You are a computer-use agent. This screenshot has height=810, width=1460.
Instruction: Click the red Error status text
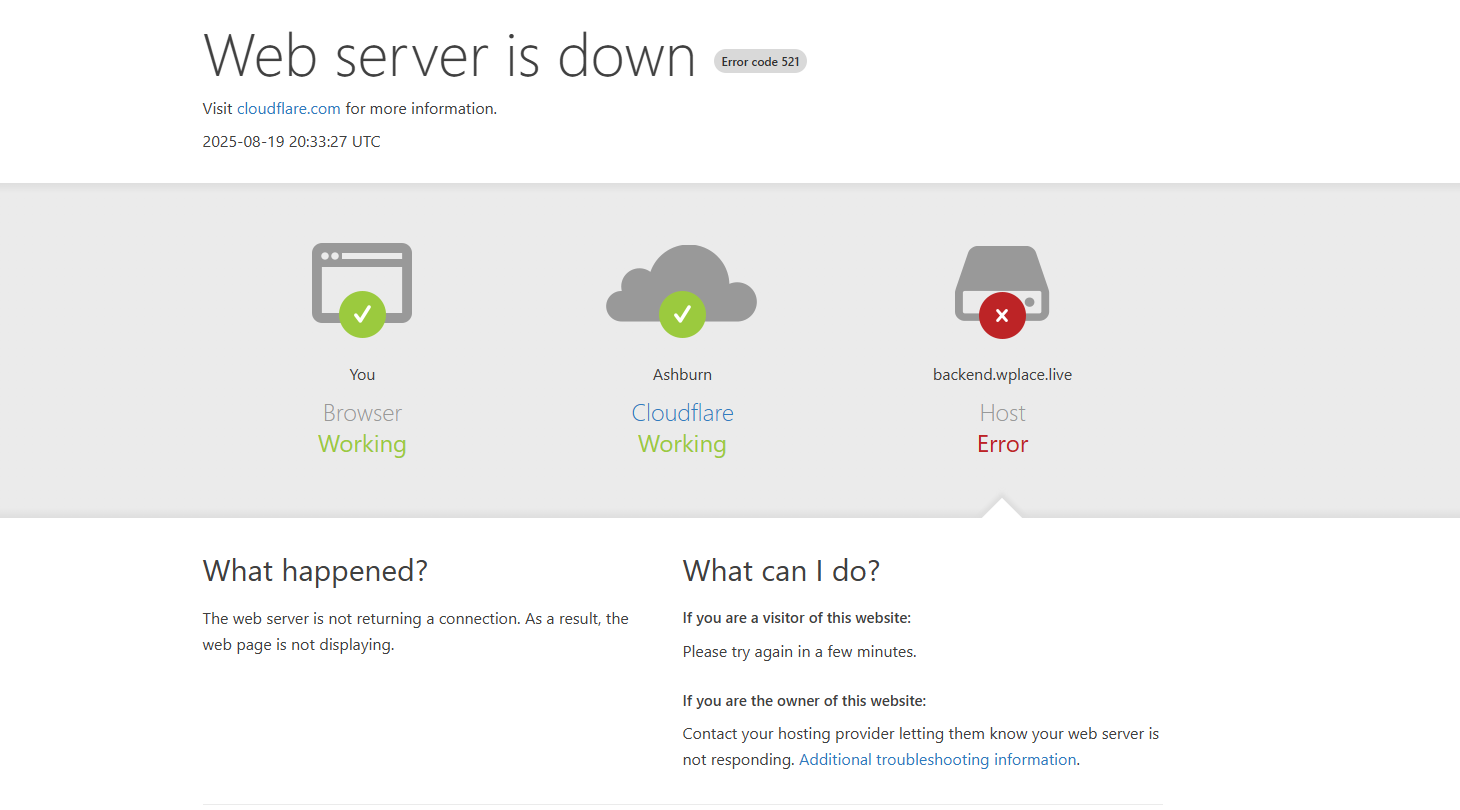pyautogui.click(x=1002, y=444)
